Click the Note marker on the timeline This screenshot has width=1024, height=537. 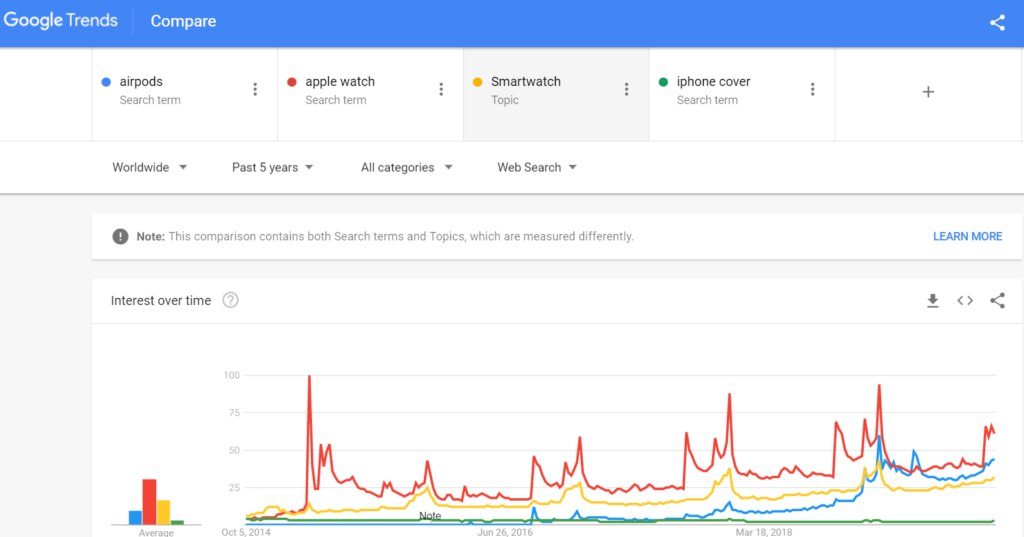click(430, 516)
